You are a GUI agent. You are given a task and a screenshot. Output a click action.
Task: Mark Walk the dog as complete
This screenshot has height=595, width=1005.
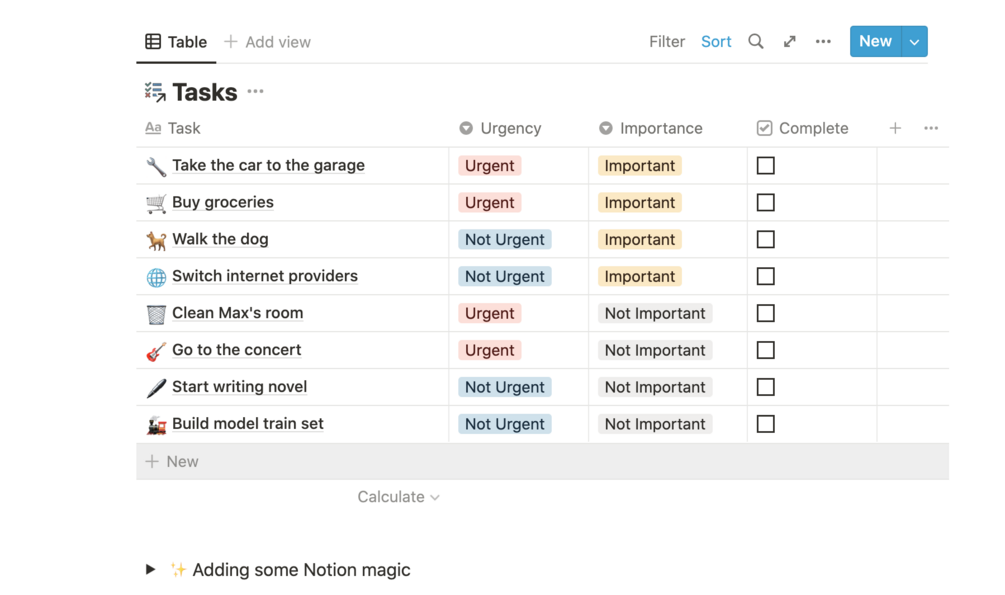766,240
